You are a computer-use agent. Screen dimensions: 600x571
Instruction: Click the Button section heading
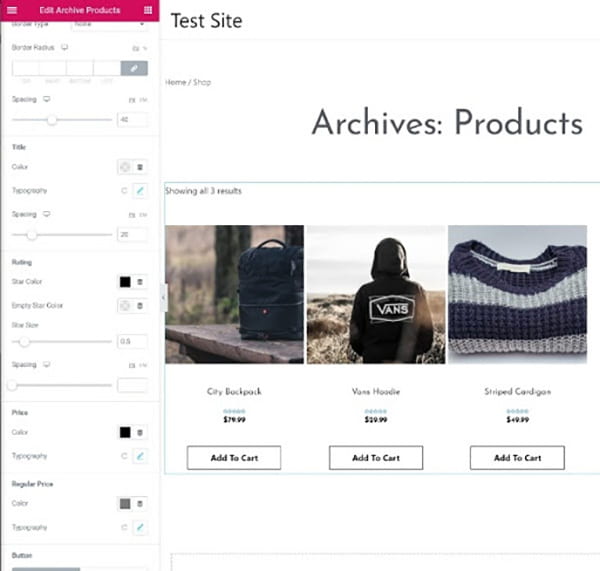click(22, 555)
